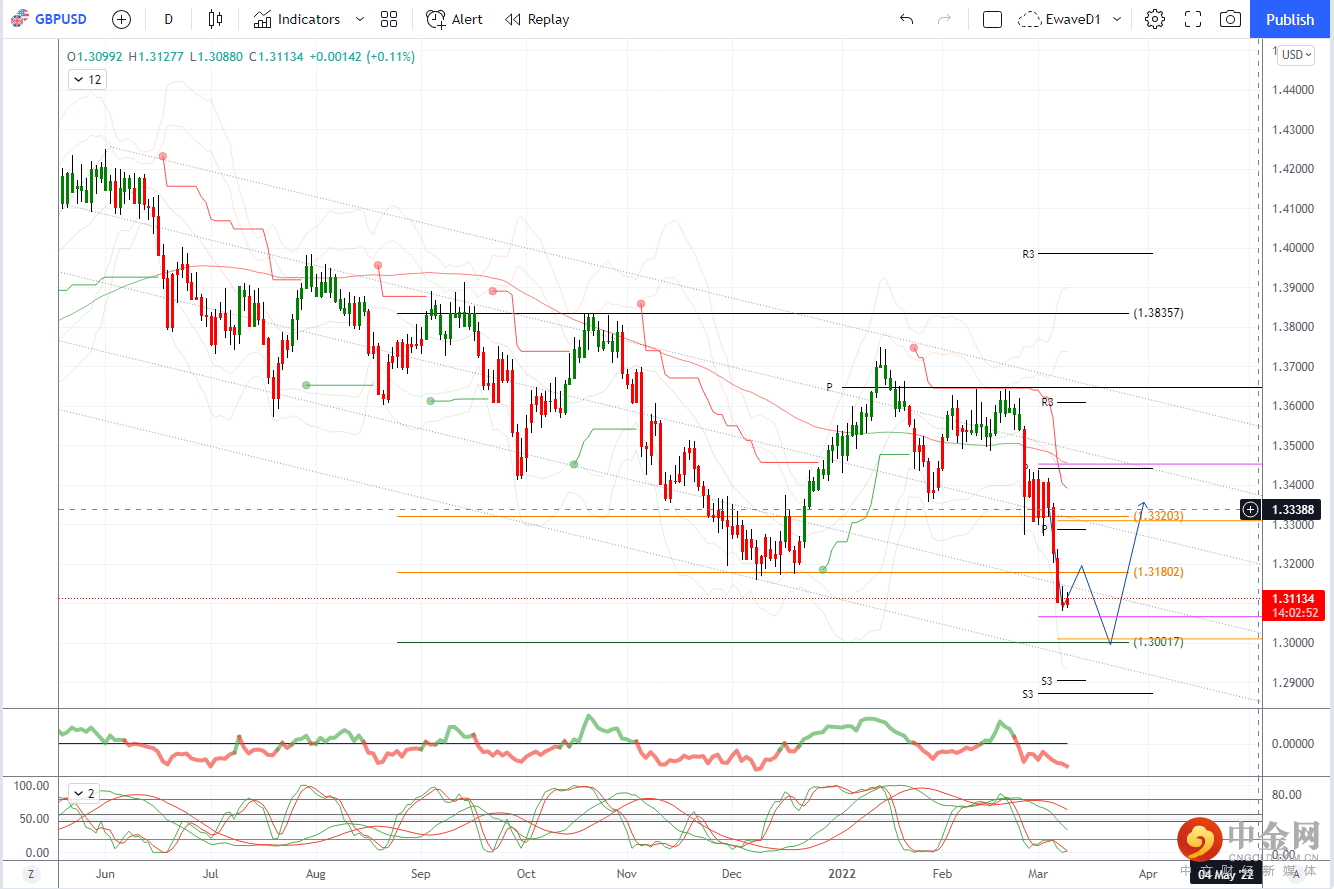This screenshot has width=1334, height=889.
Task: Click the Publish button
Action: click(x=1290, y=19)
